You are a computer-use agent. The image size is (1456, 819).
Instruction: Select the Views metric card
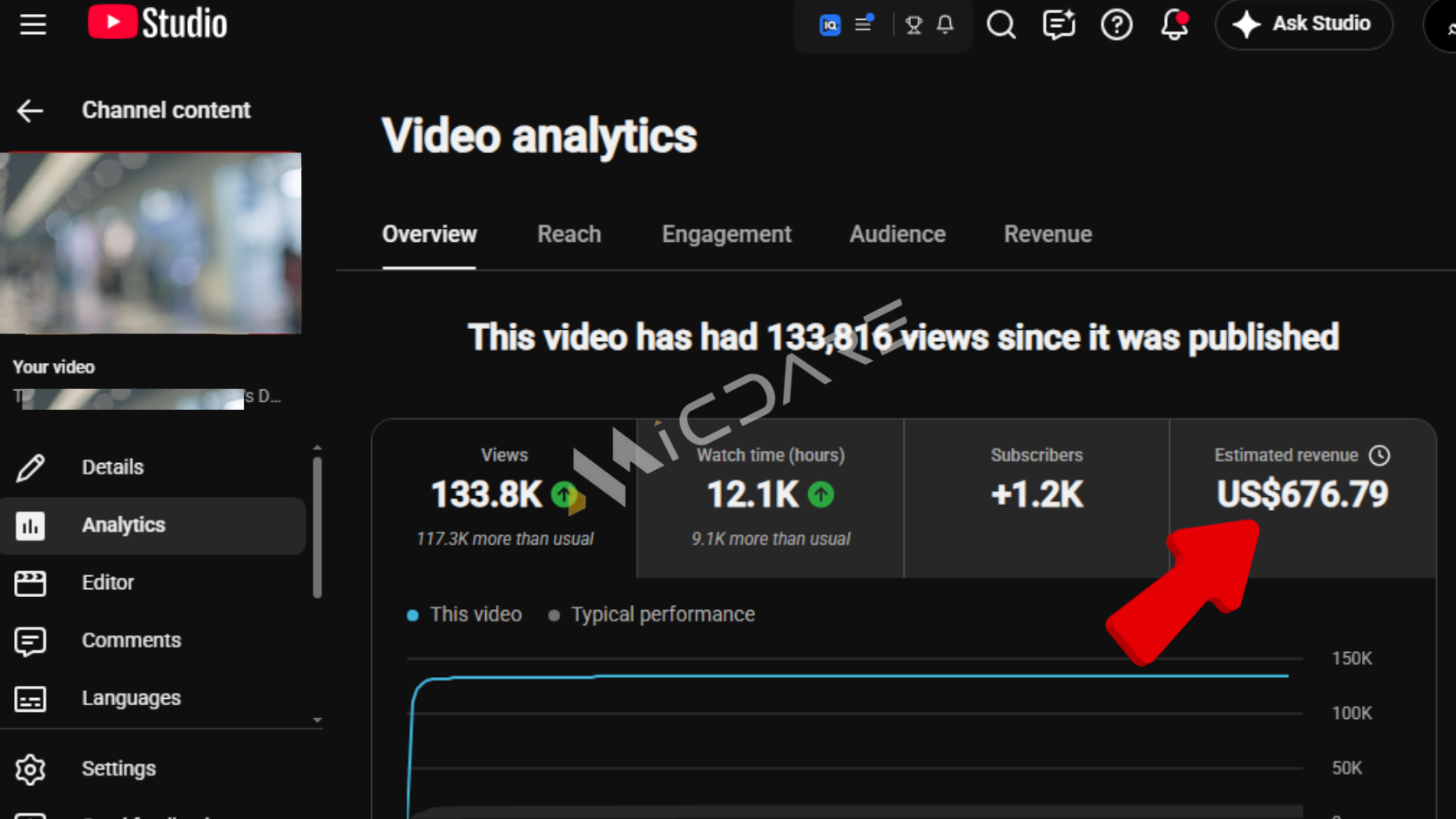(505, 499)
